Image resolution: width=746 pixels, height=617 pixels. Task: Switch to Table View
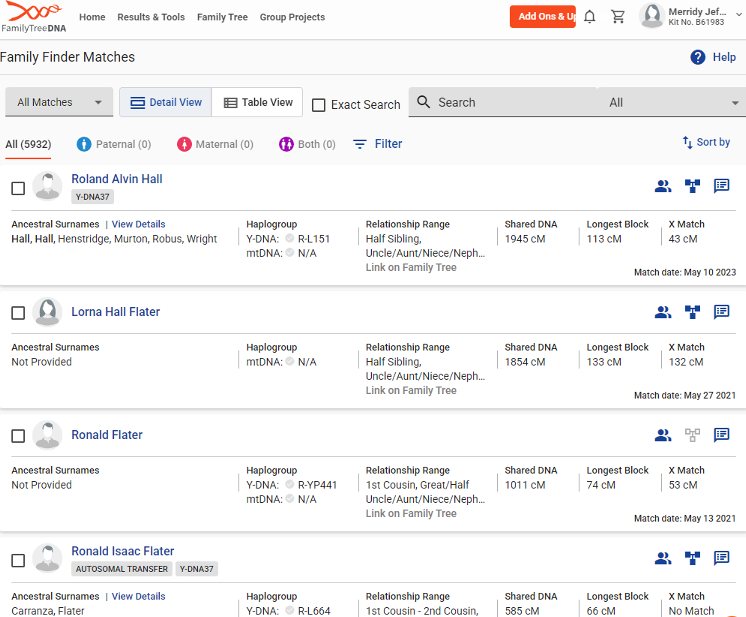point(258,102)
